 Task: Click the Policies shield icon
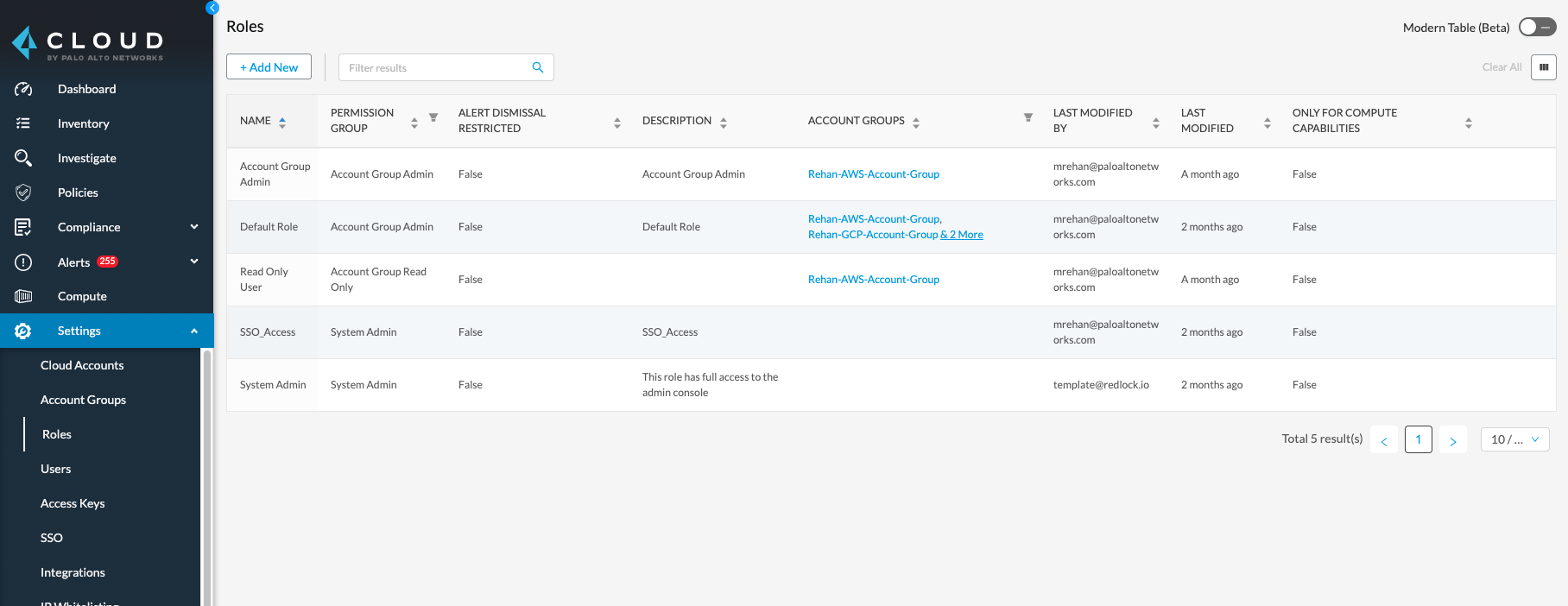[x=23, y=193]
